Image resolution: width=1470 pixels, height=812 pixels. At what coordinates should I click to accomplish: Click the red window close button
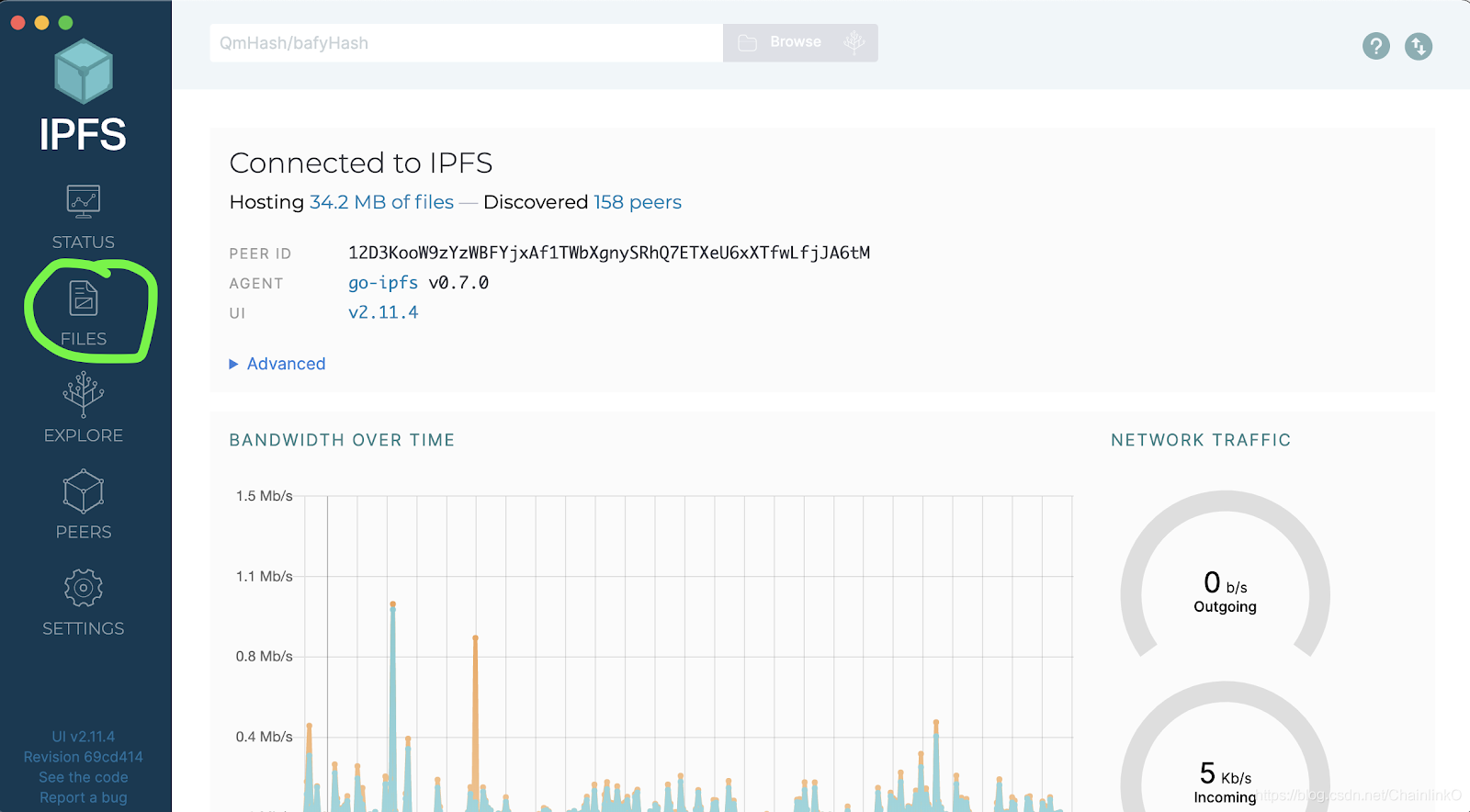pos(17,22)
